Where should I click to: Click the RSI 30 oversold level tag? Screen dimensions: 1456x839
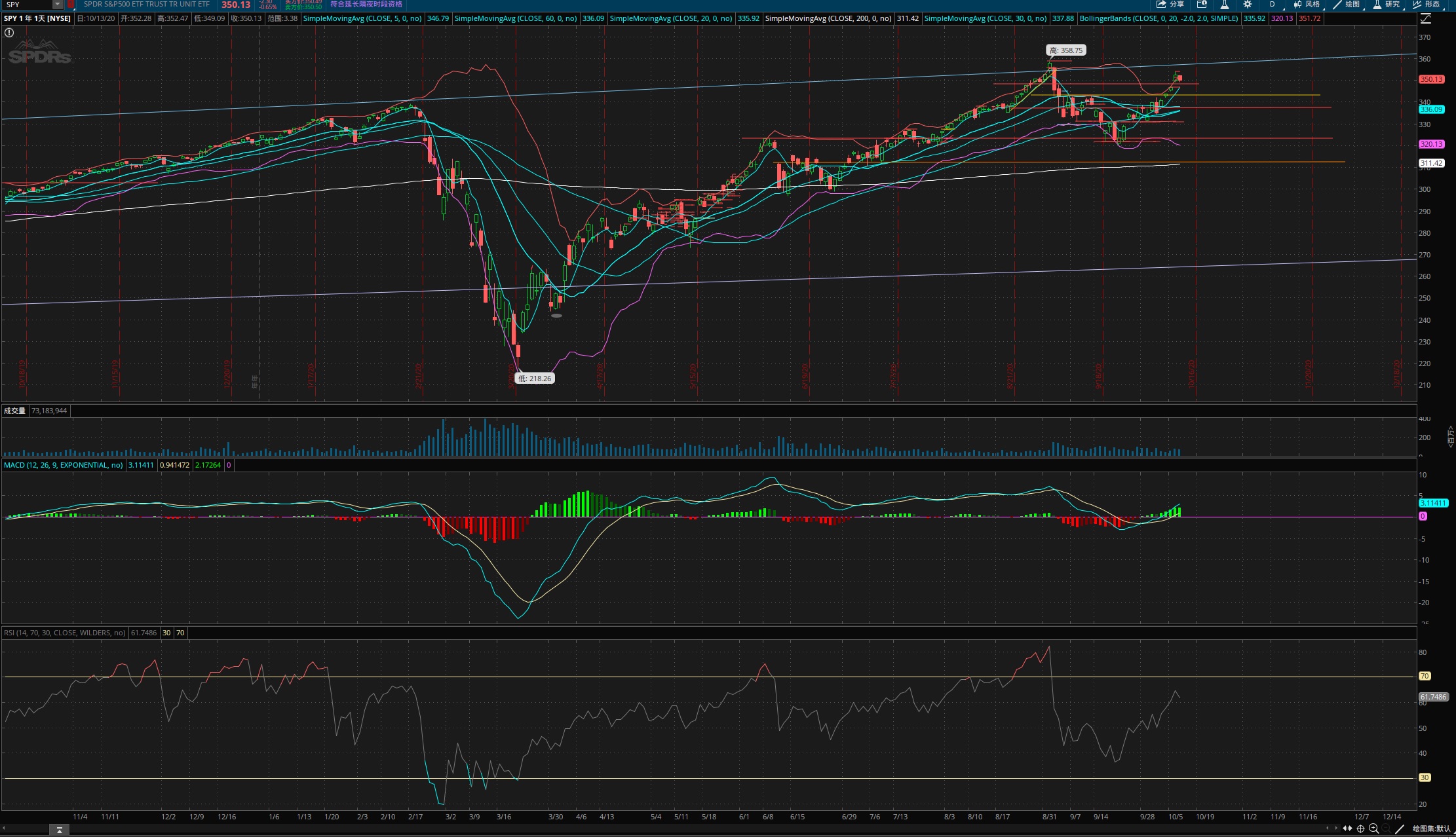point(1425,777)
